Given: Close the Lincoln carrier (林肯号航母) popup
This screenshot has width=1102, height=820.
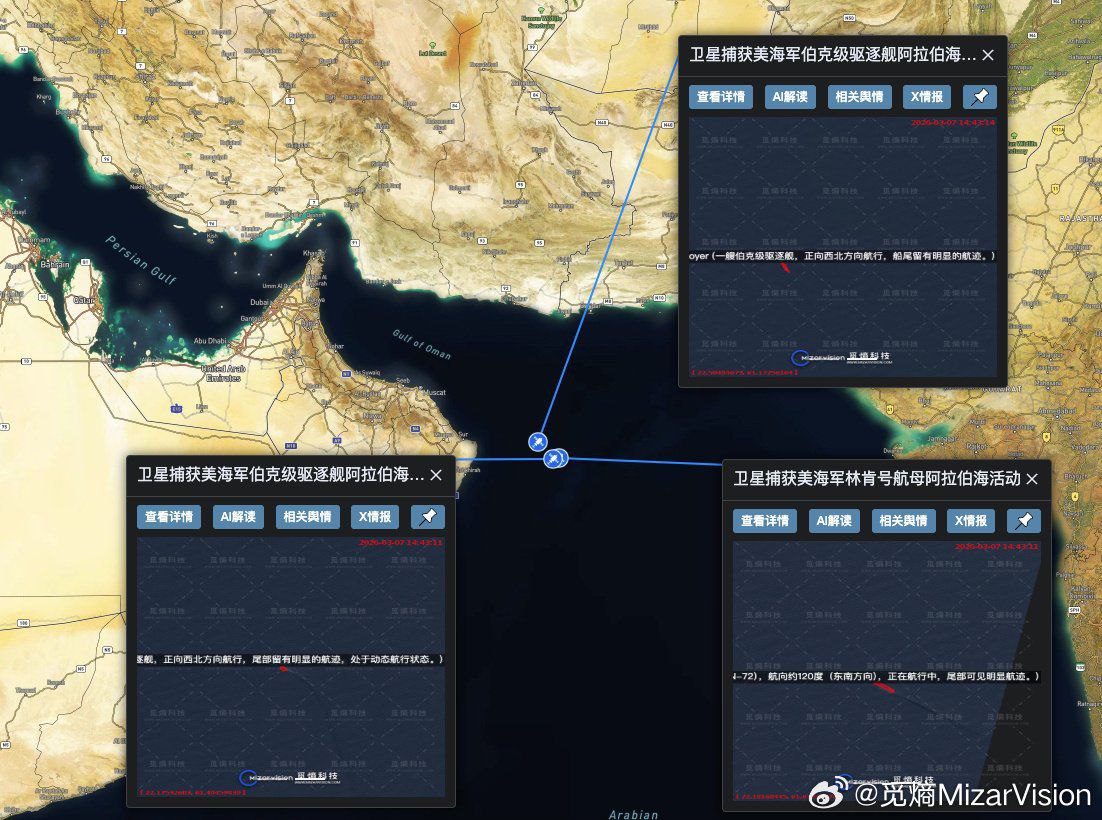Looking at the screenshot, I should (x=1032, y=479).
